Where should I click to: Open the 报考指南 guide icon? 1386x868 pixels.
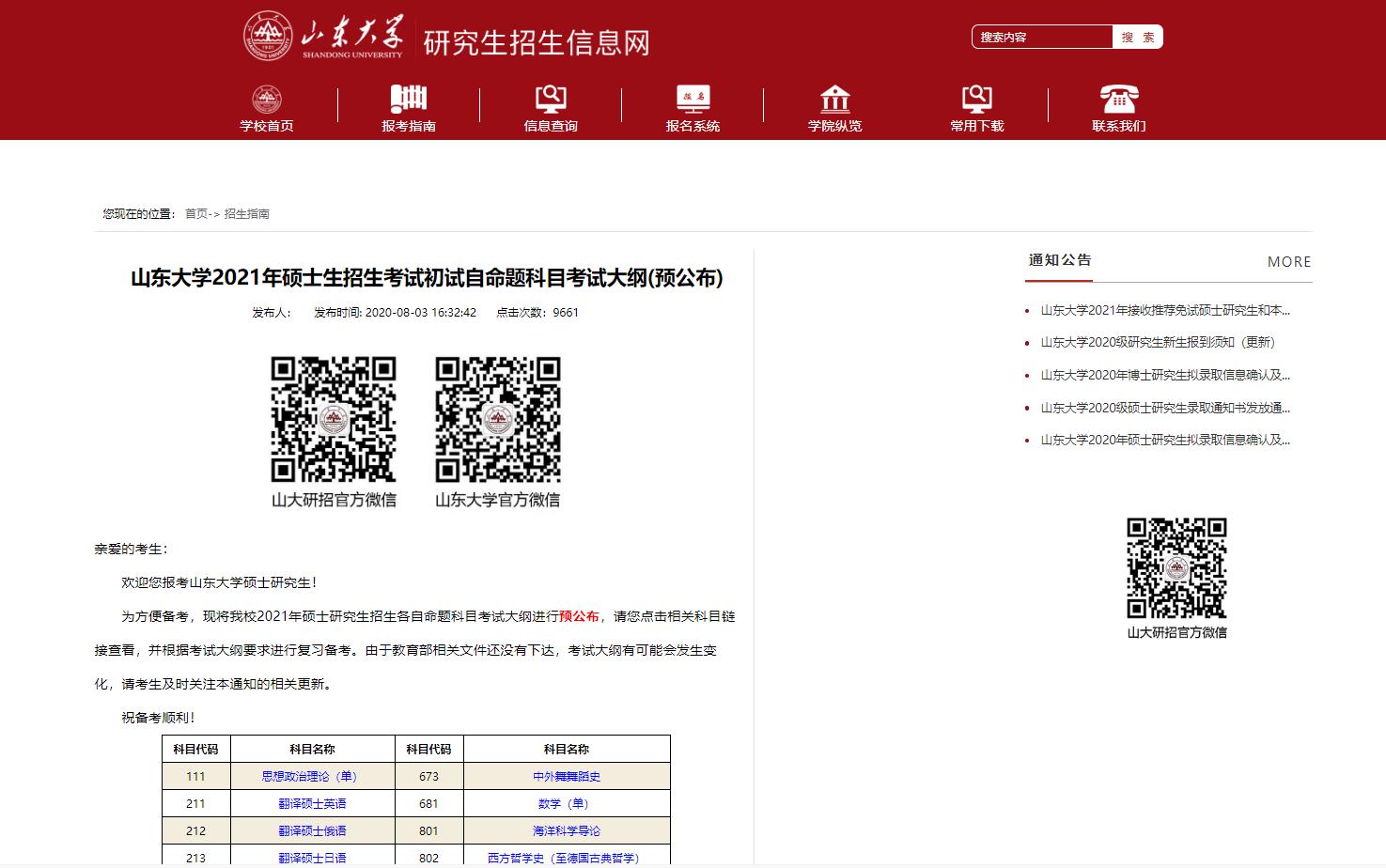[x=409, y=99]
